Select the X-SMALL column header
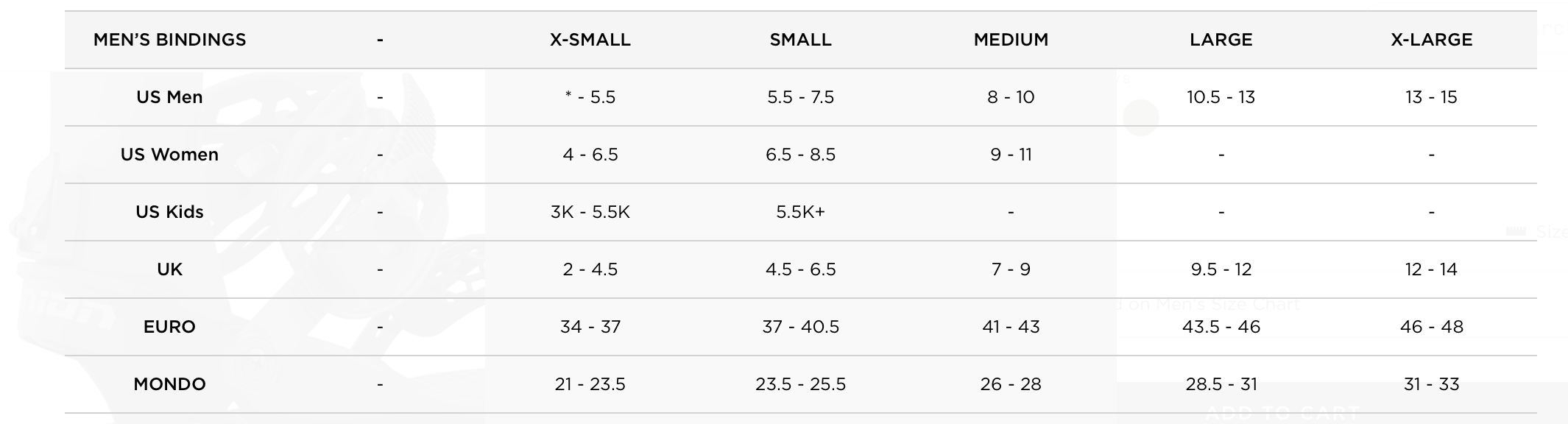Image resolution: width=1568 pixels, height=424 pixels. (590, 40)
